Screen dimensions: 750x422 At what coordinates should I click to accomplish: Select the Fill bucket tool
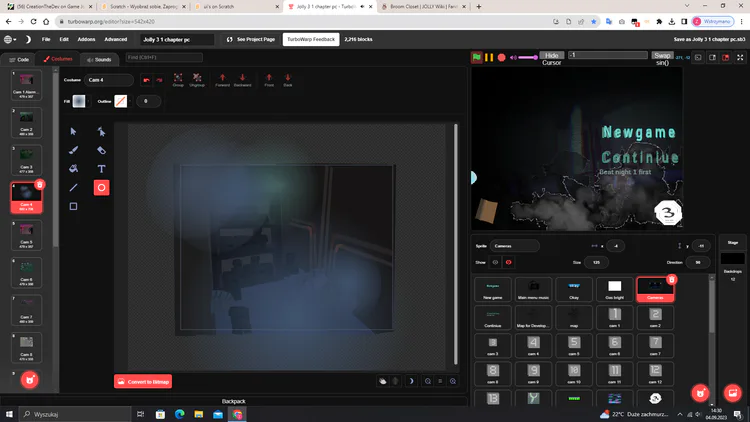point(73,169)
